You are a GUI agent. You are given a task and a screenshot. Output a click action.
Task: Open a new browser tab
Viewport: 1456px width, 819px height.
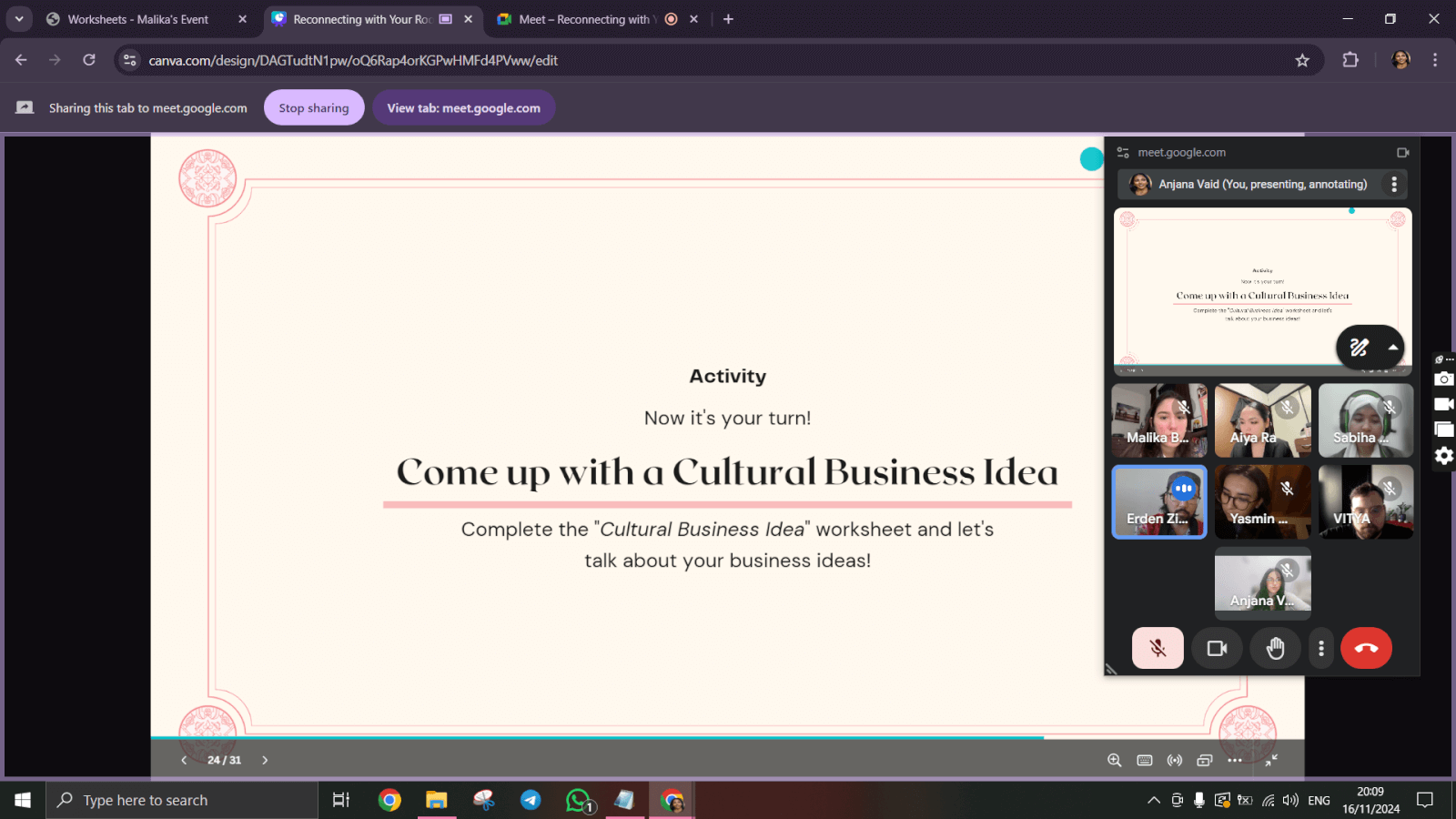tap(728, 19)
